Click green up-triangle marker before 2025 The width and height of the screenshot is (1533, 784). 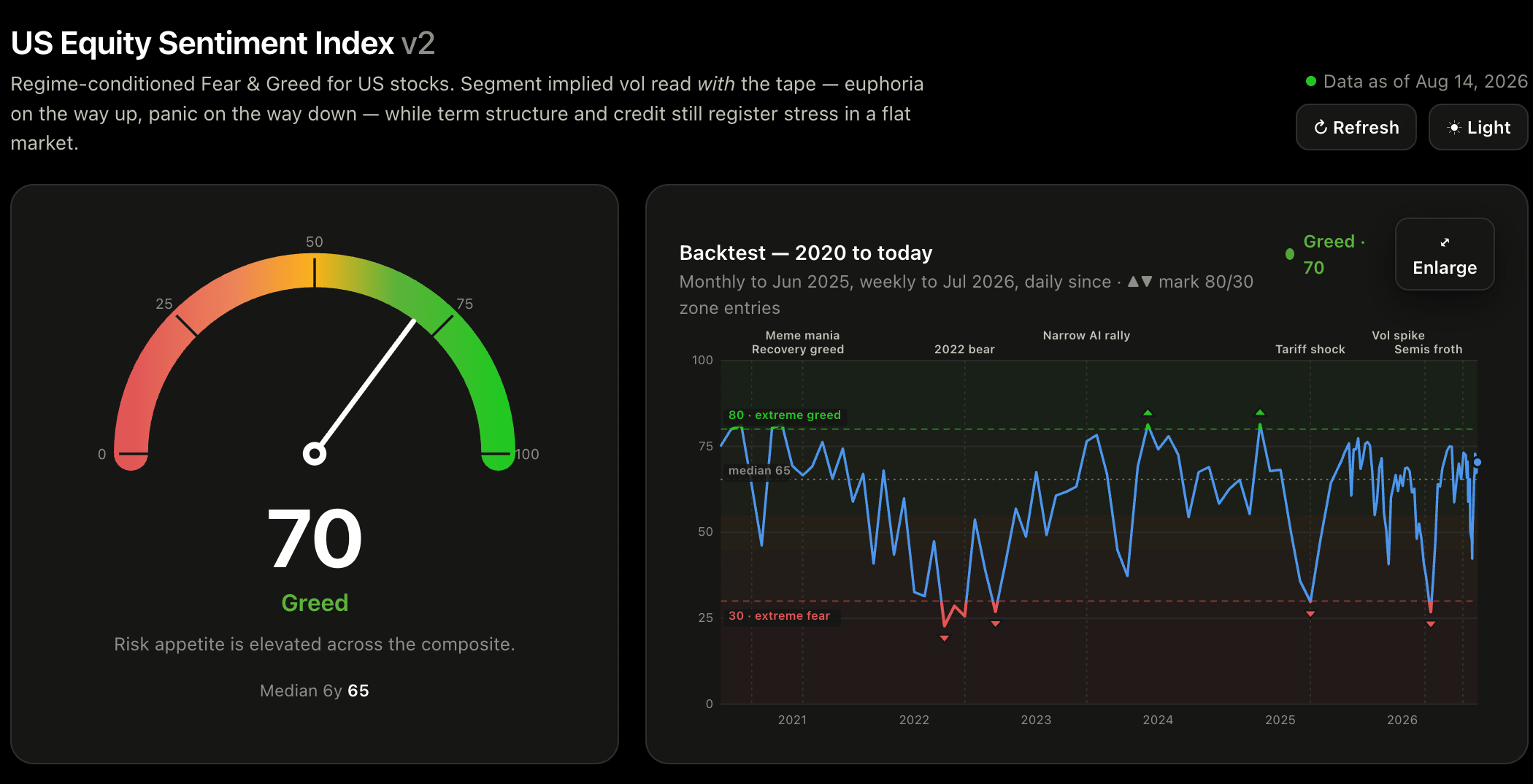coord(1260,412)
